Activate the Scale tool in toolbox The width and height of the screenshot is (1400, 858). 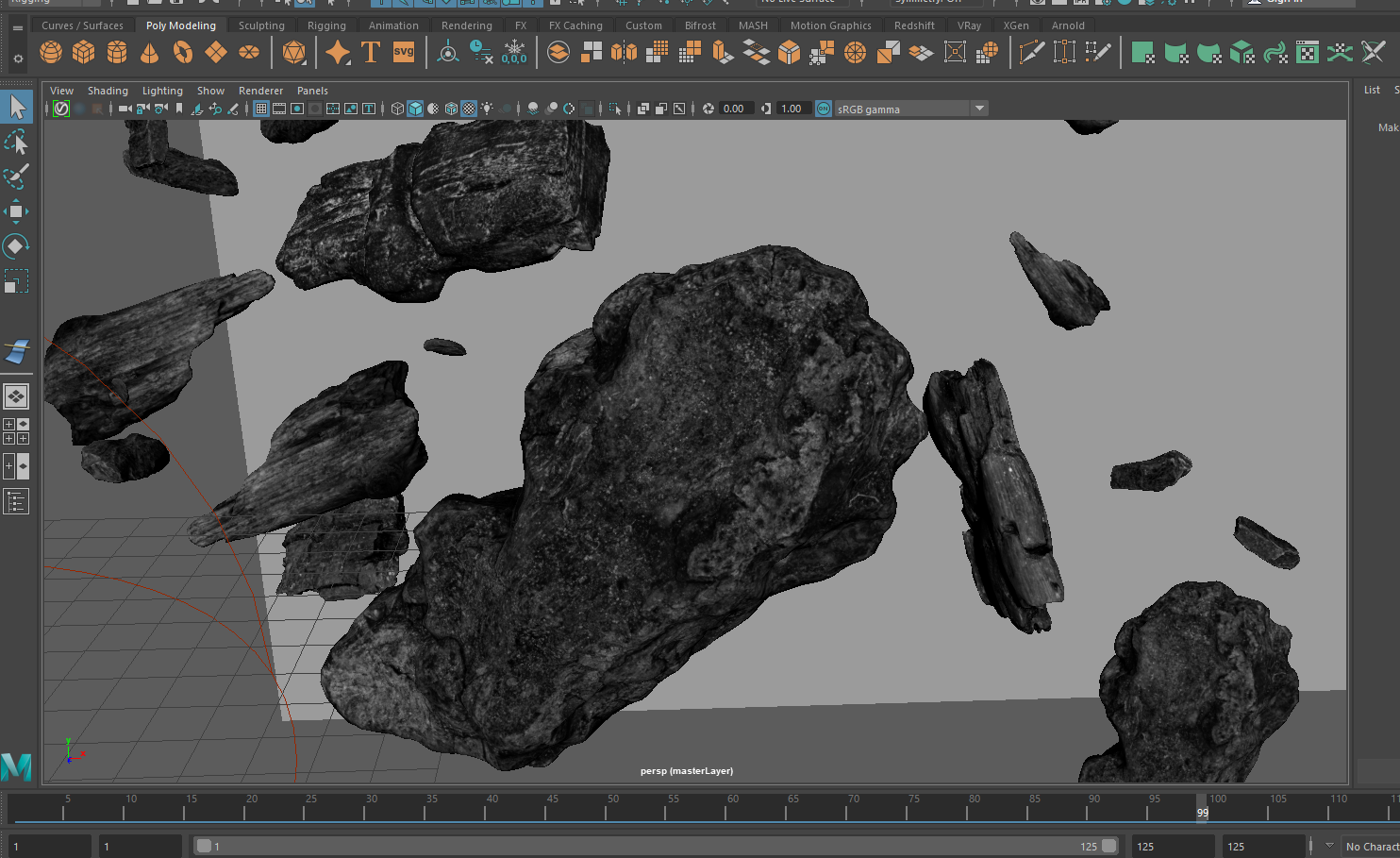(16, 281)
